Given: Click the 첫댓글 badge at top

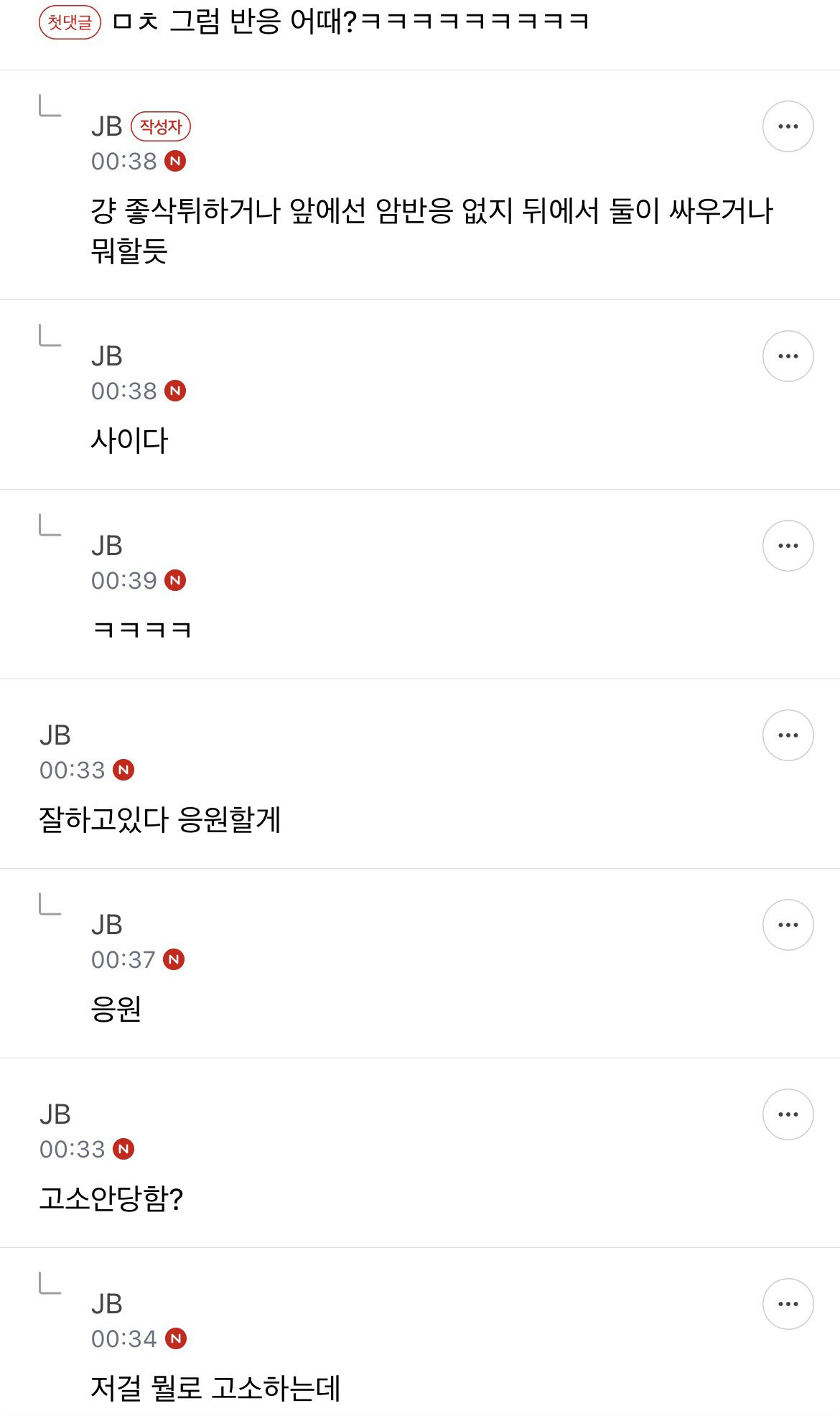Looking at the screenshot, I should [70, 22].
